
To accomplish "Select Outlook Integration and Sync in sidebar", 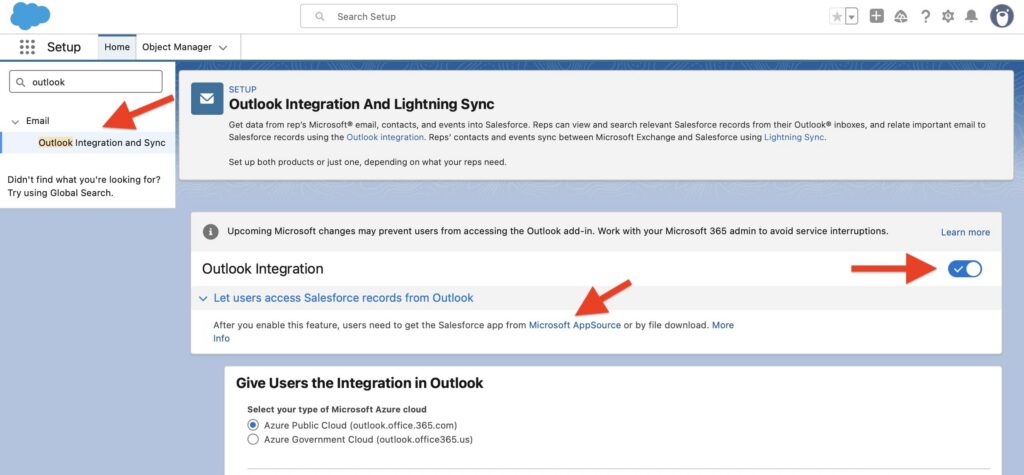I will tap(102, 142).
